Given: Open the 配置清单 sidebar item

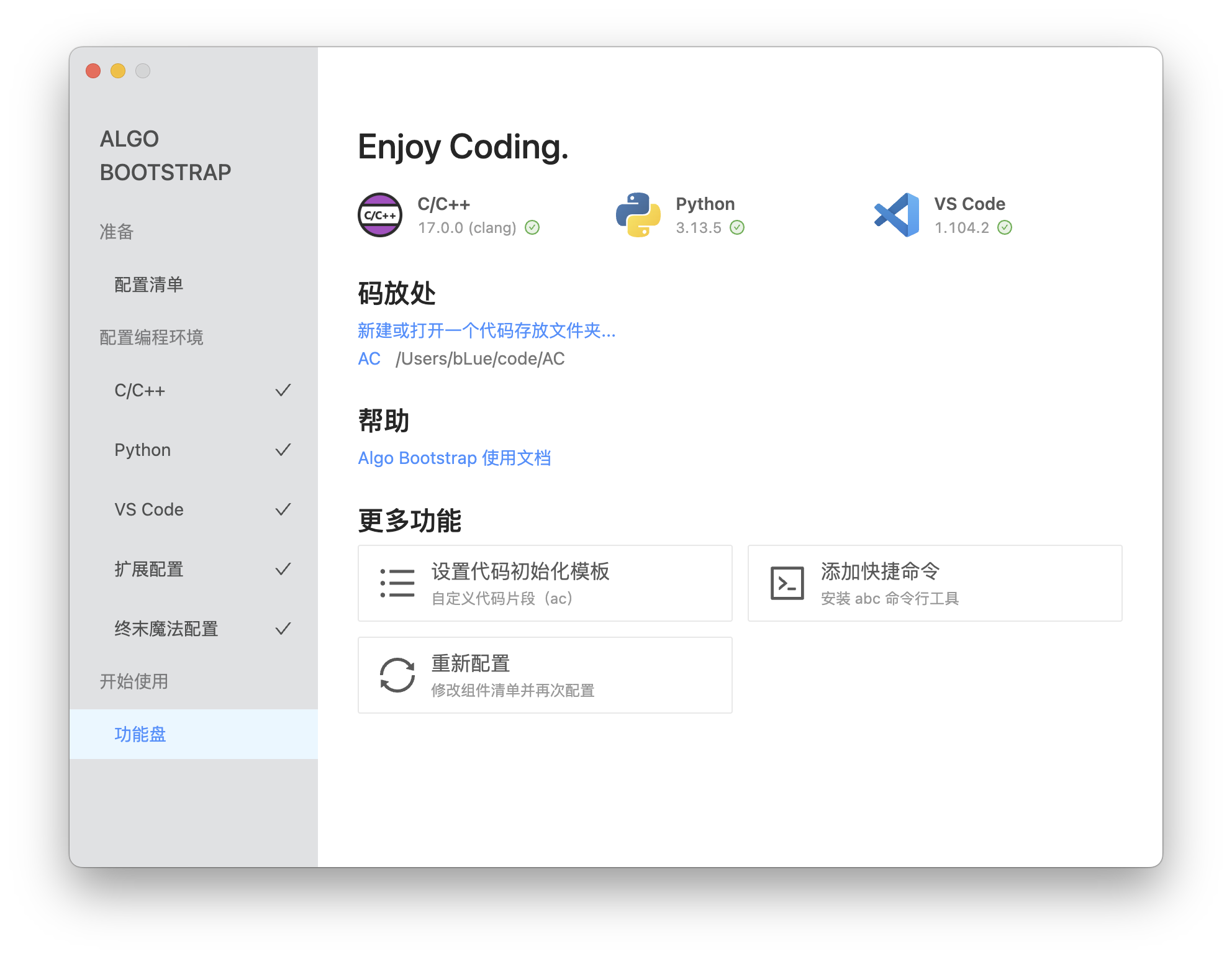Looking at the screenshot, I should click(149, 284).
